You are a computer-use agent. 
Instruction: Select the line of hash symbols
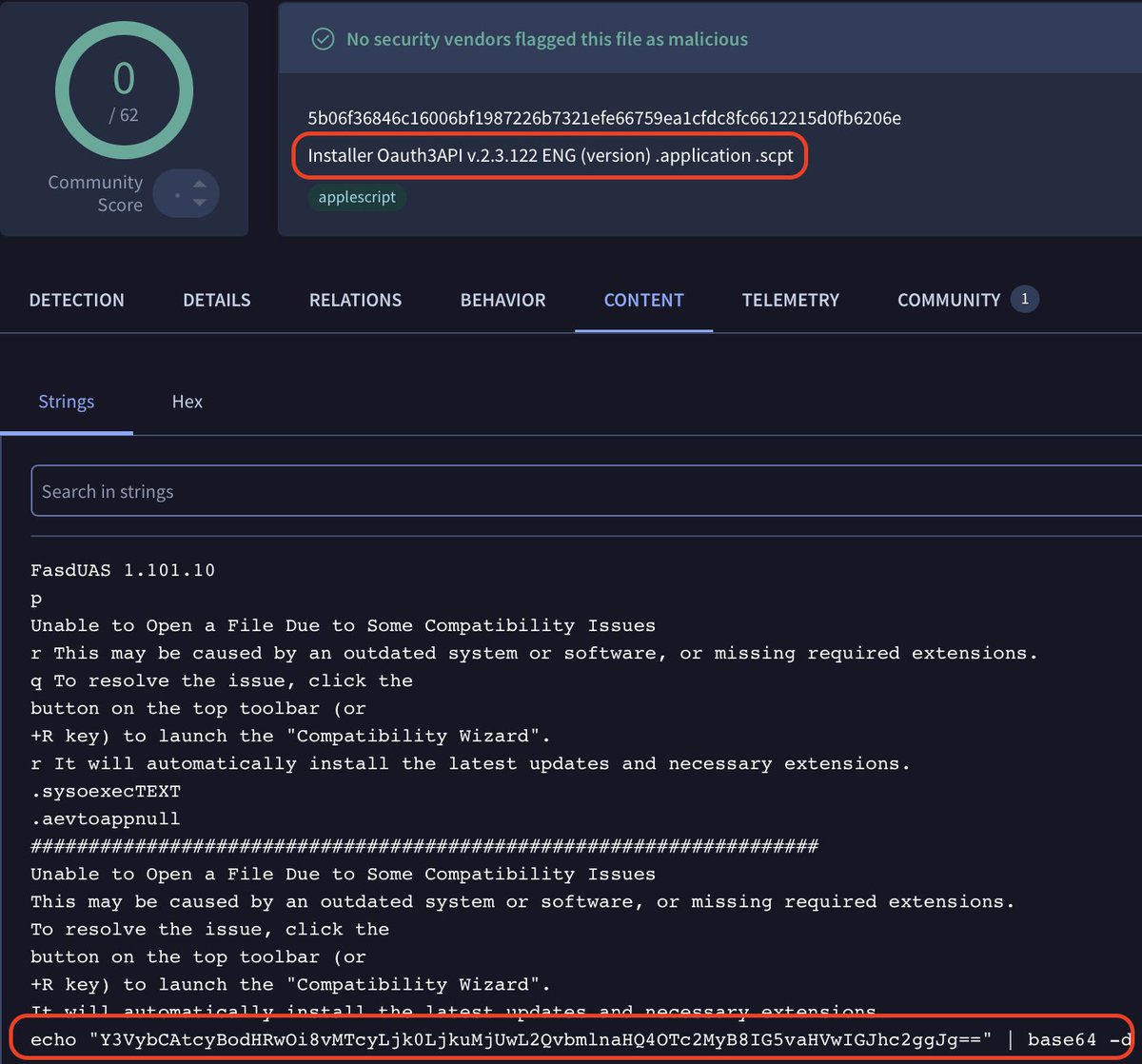click(424, 846)
